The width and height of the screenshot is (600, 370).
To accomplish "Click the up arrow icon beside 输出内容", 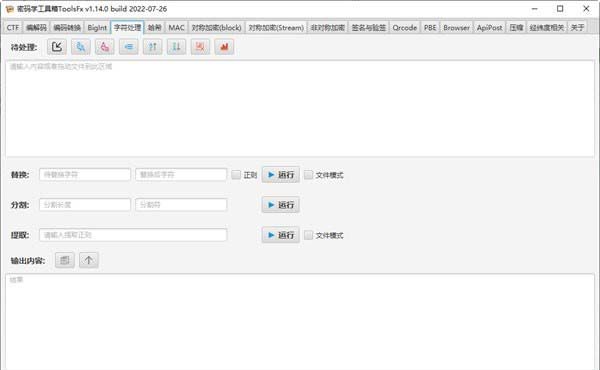I will (x=89, y=261).
